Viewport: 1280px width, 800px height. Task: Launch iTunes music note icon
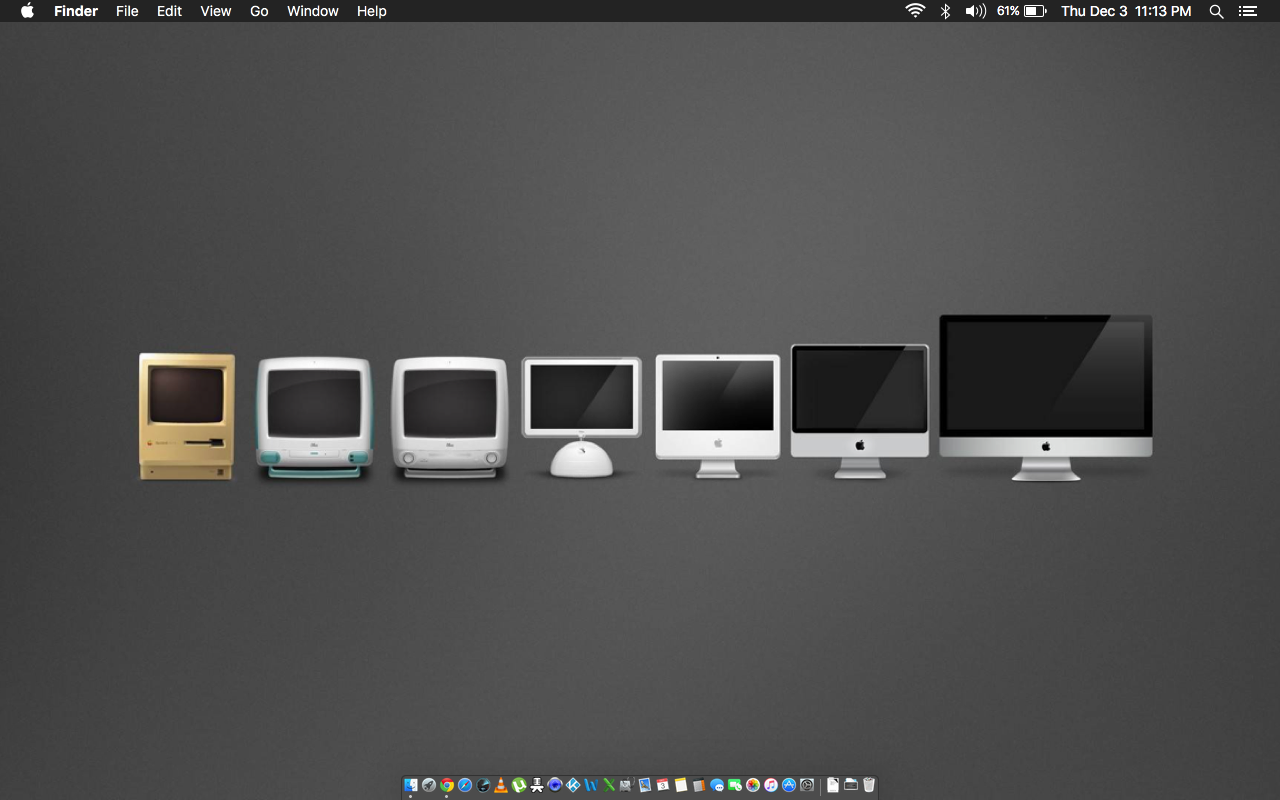[771, 785]
